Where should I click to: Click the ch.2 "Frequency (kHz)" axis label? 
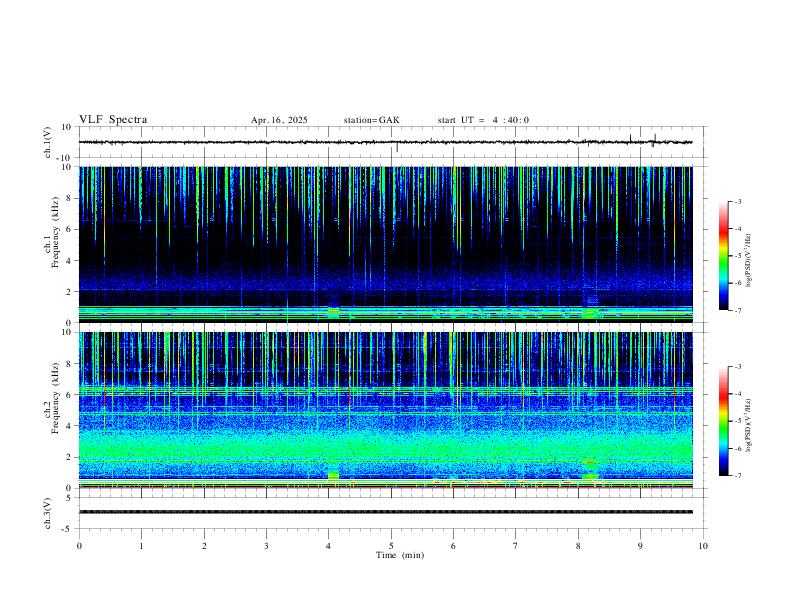coord(56,398)
